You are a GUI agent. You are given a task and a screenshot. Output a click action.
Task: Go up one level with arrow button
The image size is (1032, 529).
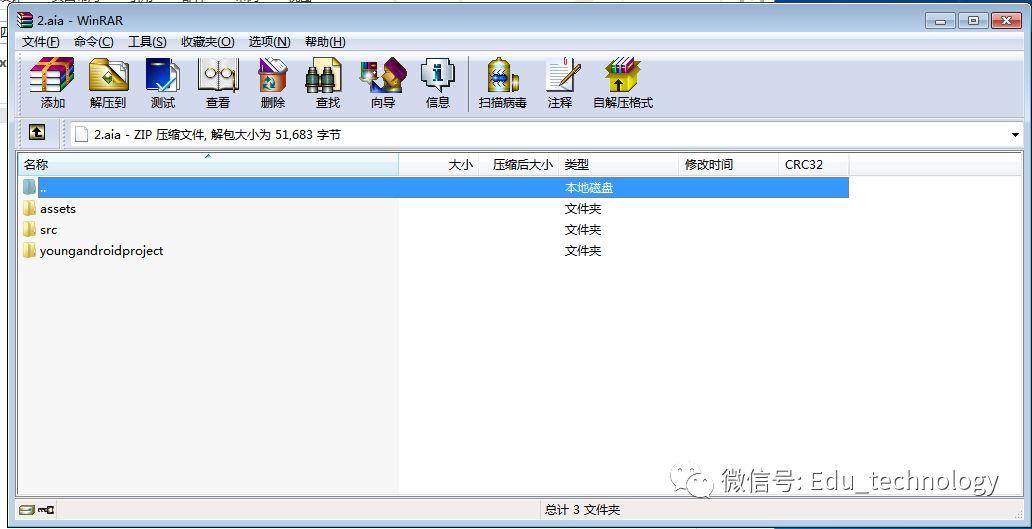(x=37, y=133)
